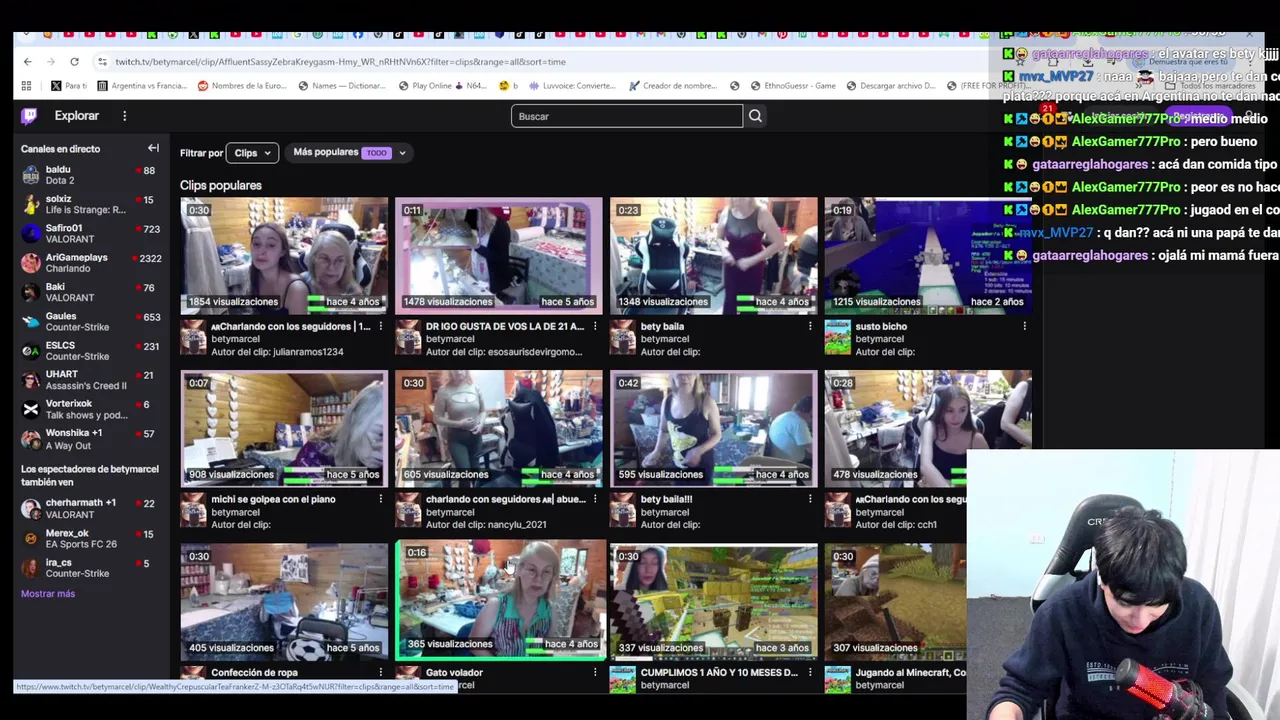Screen dimensions: 1280x720
Task: Open options menu for the DR IGO GUSTA clip
Action: click(x=595, y=326)
